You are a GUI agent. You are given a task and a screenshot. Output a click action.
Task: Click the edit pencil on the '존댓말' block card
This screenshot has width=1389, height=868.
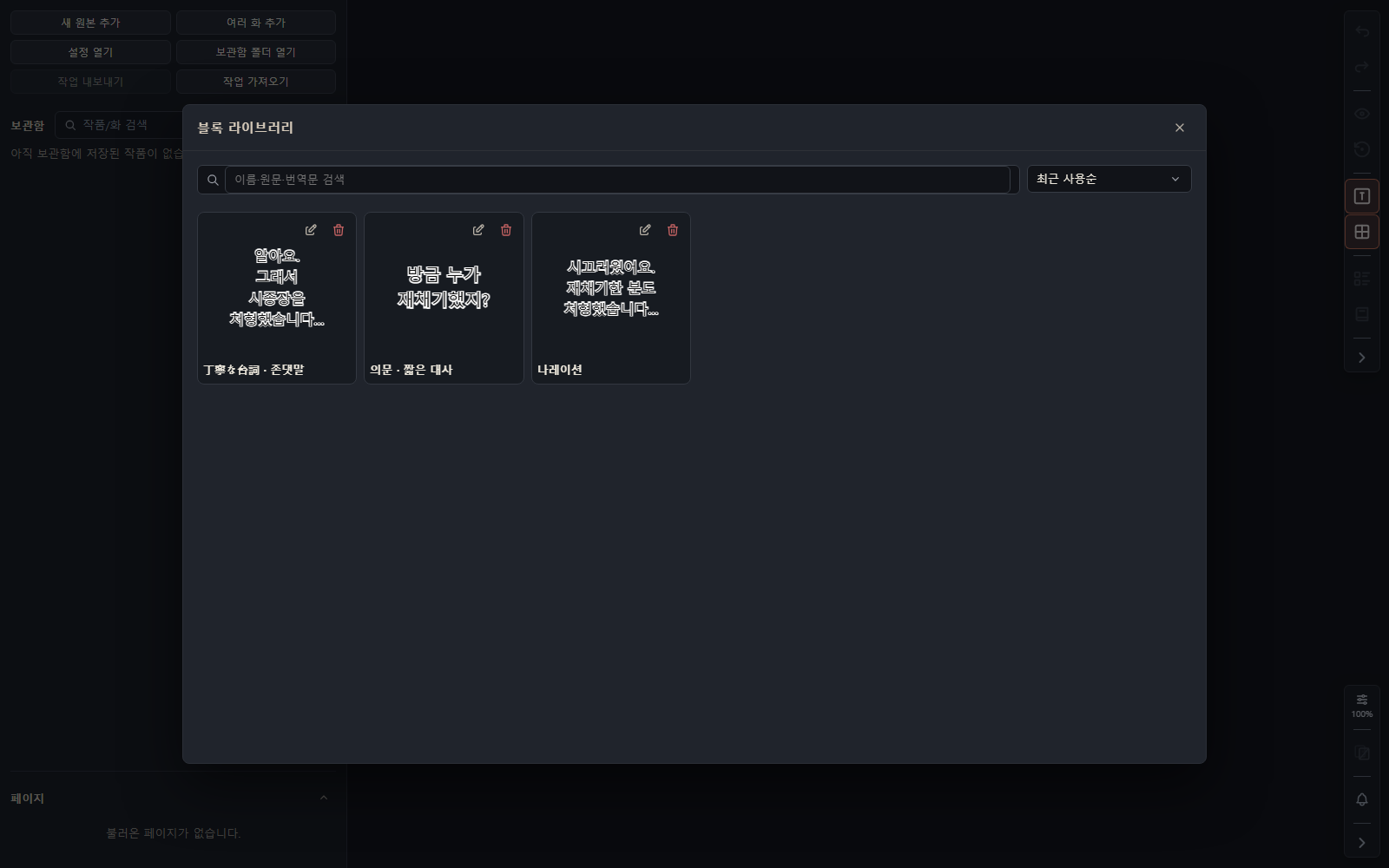[x=311, y=230]
